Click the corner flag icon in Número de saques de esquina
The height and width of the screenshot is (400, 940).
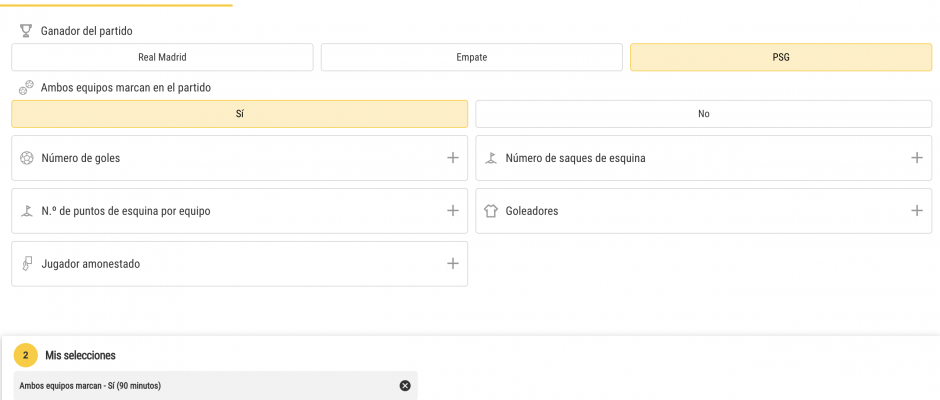(x=491, y=158)
